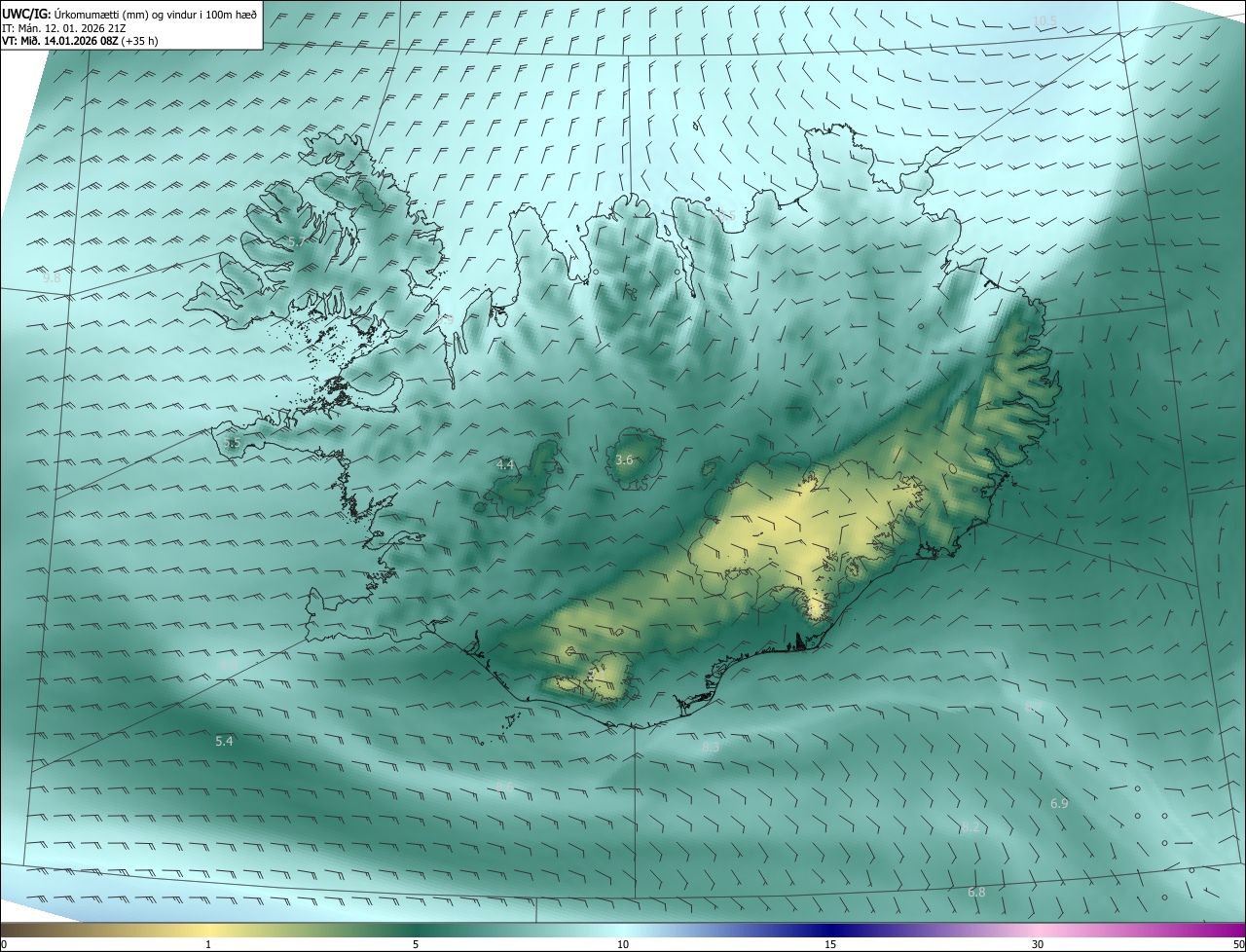Click the "VT: Mið. 14.01.2026 08Z (+35 h)" line

(x=80, y=41)
